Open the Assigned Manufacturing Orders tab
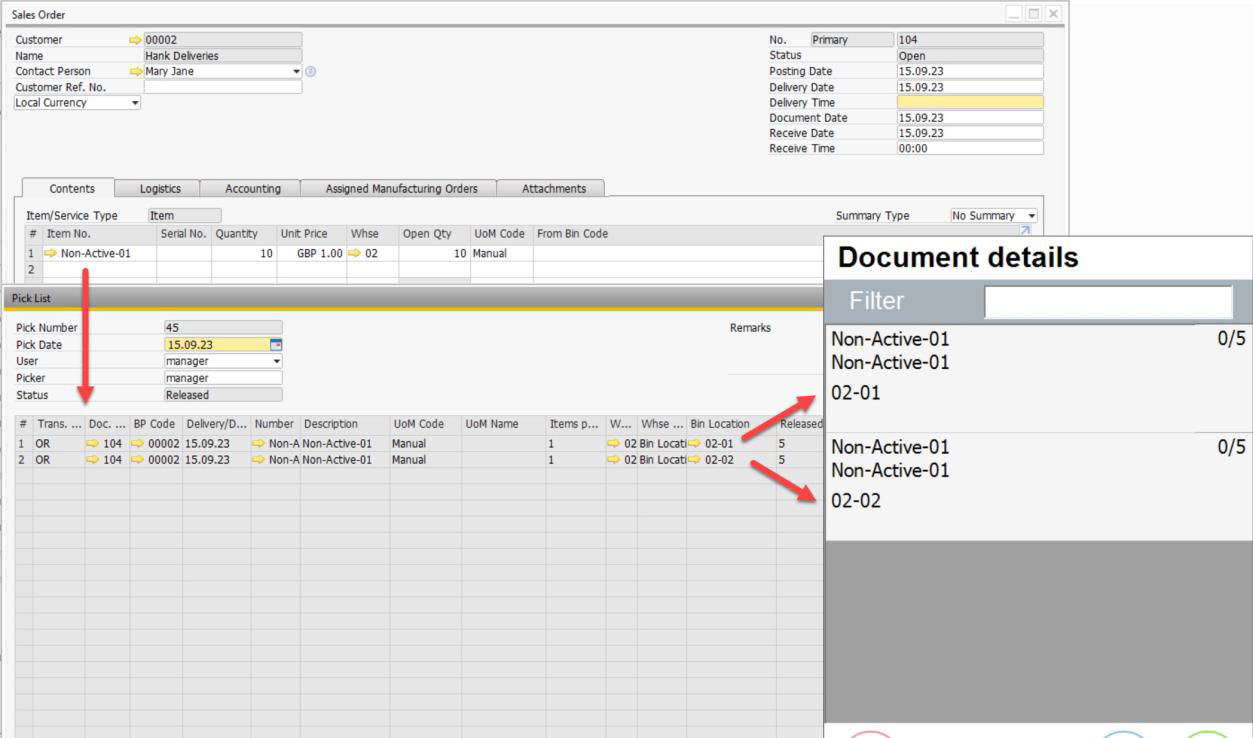Viewport: 1253px width, 738px height. pos(402,188)
